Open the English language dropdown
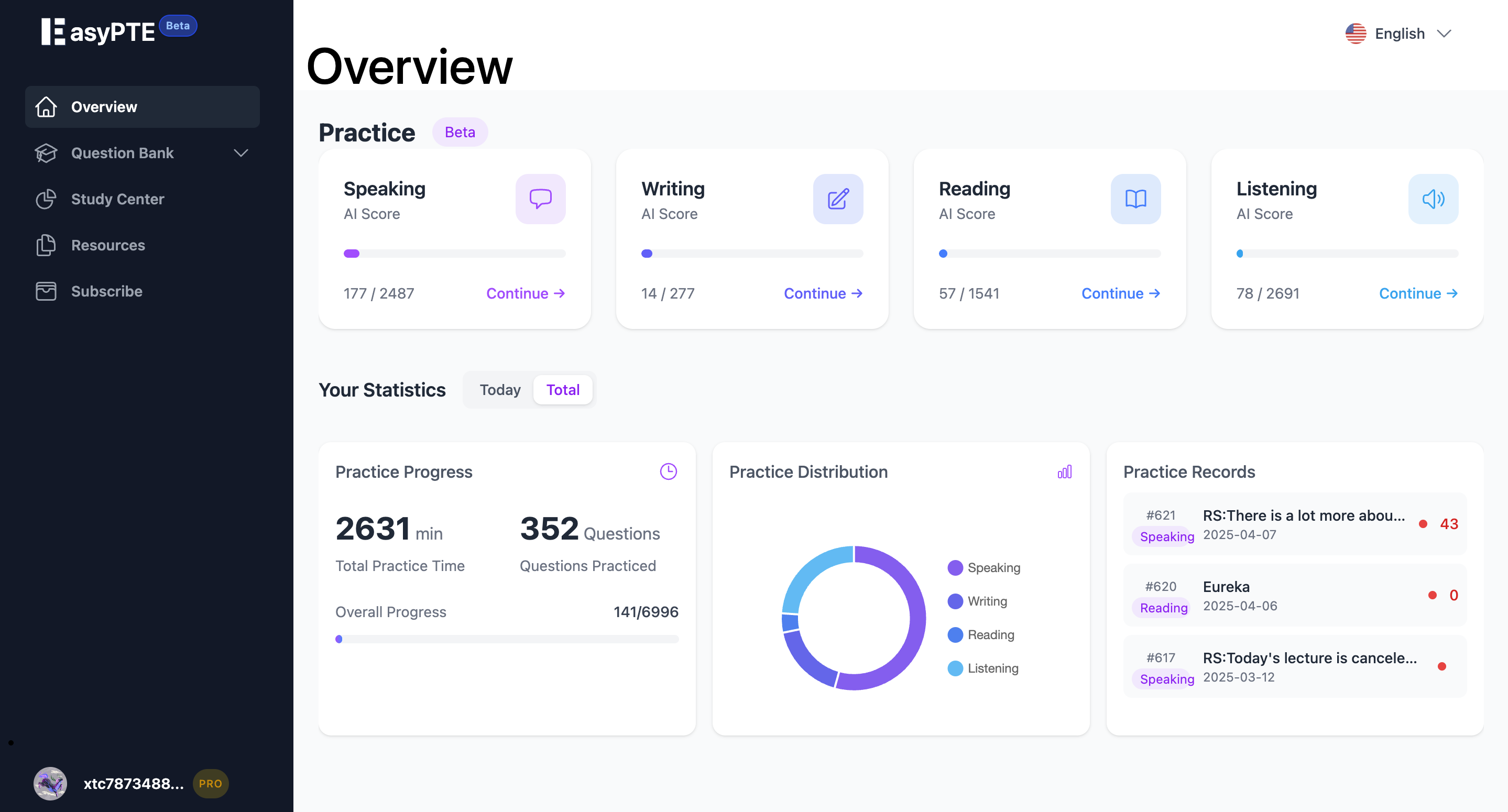Screen dimensions: 1508x812 tap(1399, 33)
